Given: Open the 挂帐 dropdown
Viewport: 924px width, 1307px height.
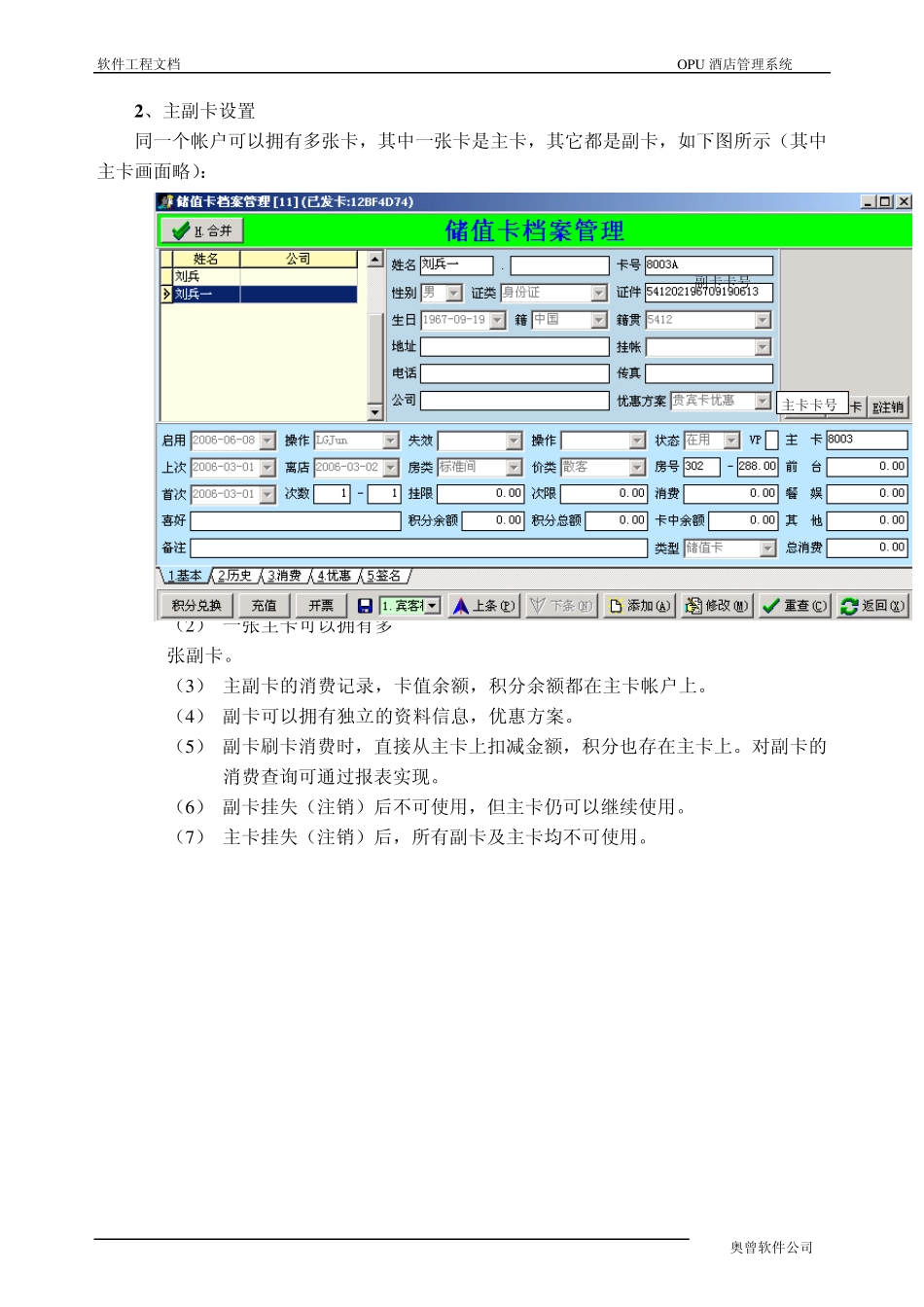Looking at the screenshot, I should pos(763,347).
